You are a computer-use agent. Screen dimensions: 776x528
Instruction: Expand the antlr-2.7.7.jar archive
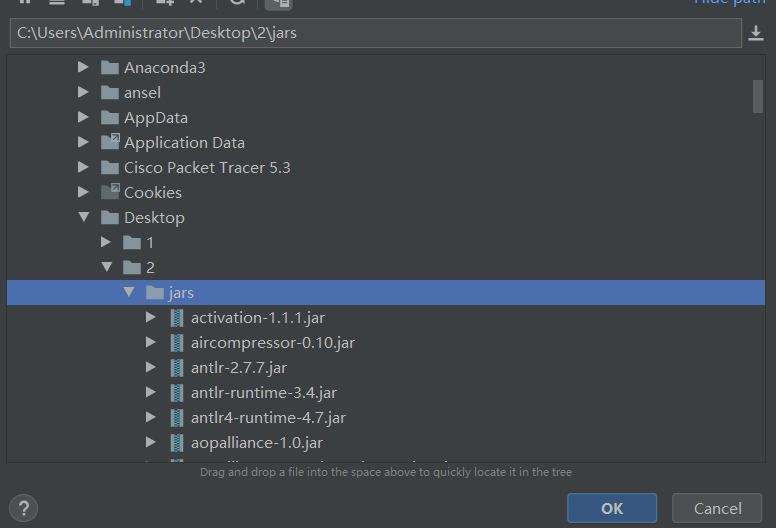coord(150,367)
